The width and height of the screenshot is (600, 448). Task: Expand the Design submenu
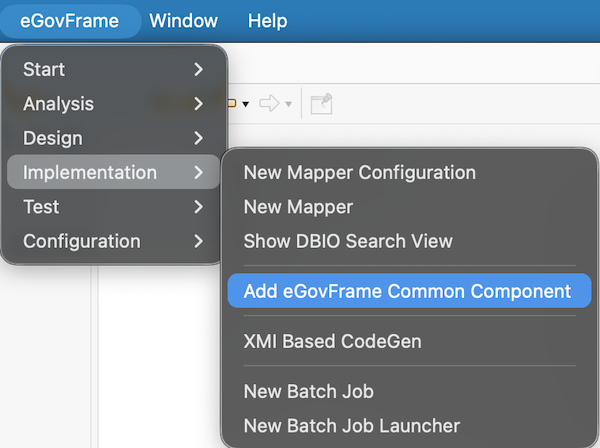113,138
